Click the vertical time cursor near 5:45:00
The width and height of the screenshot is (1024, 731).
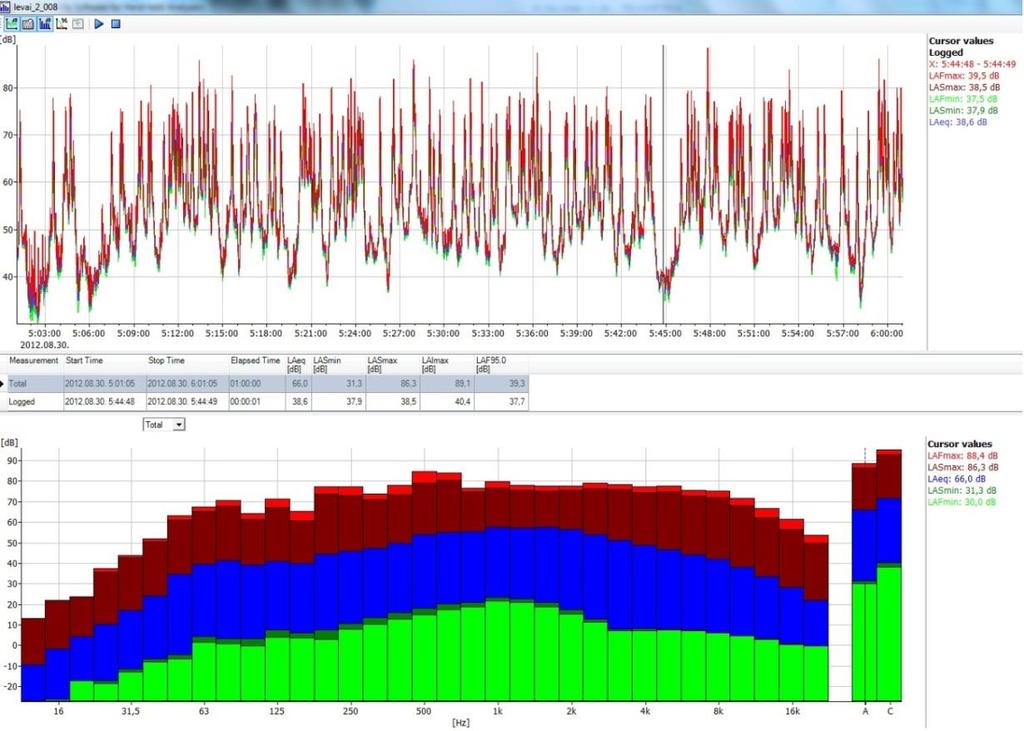pos(664,184)
